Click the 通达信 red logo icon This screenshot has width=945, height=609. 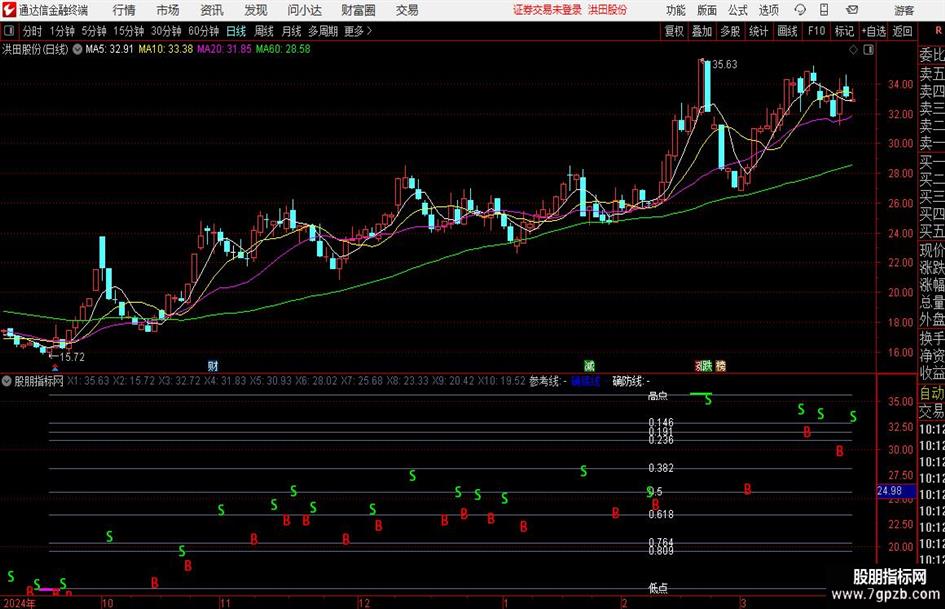tap(9, 10)
